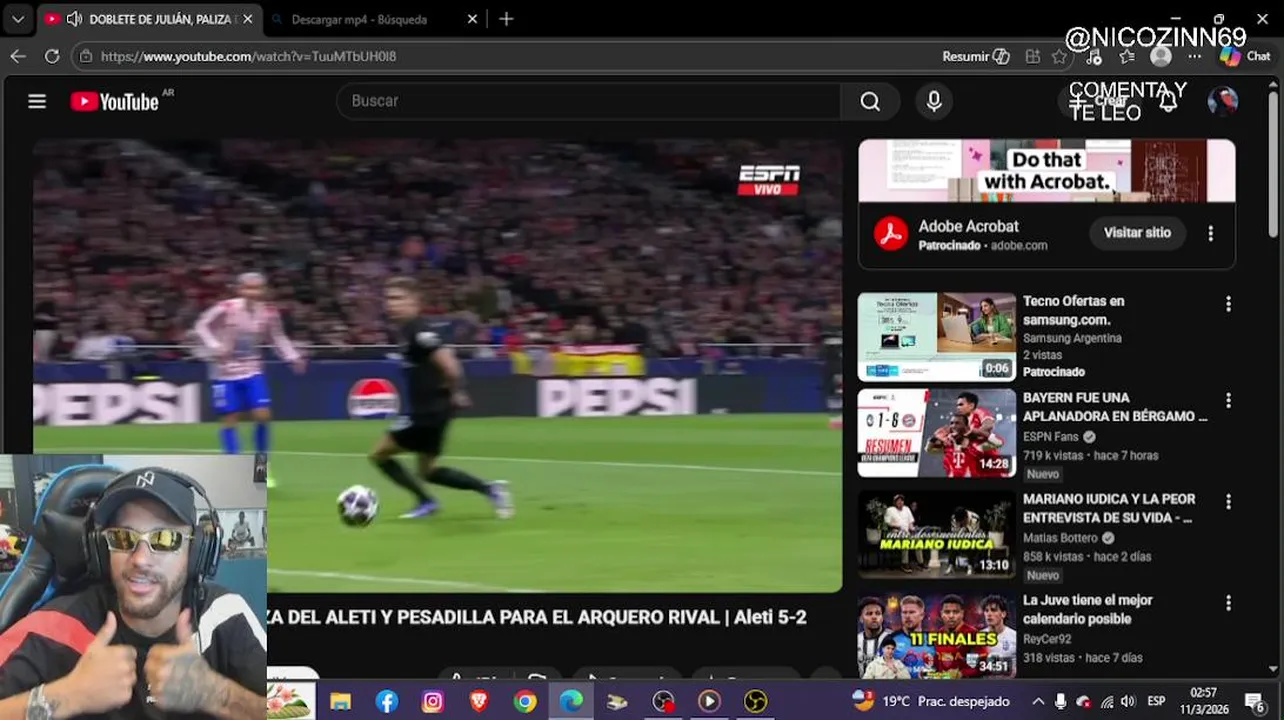Add page to favorites with star icon
The width and height of the screenshot is (1284, 720).
[x=1060, y=56]
